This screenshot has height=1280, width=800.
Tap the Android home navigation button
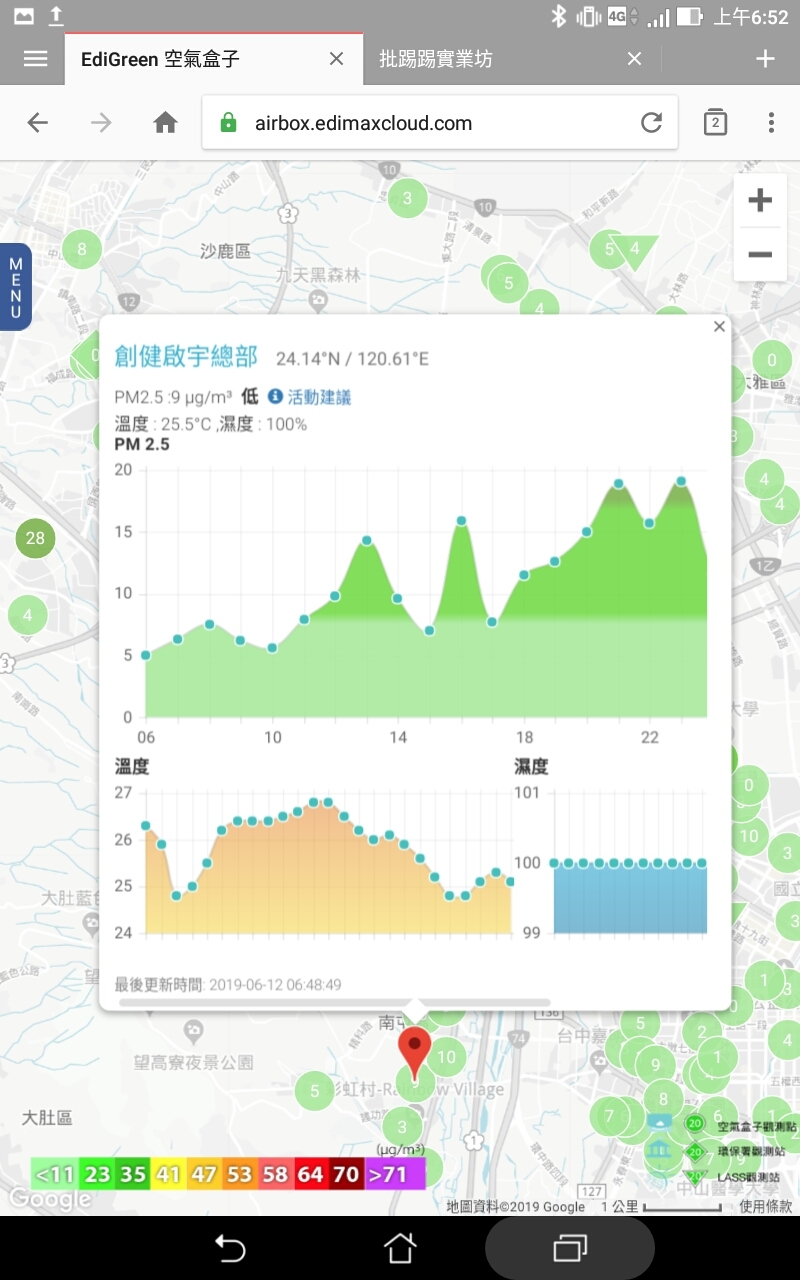click(400, 1248)
